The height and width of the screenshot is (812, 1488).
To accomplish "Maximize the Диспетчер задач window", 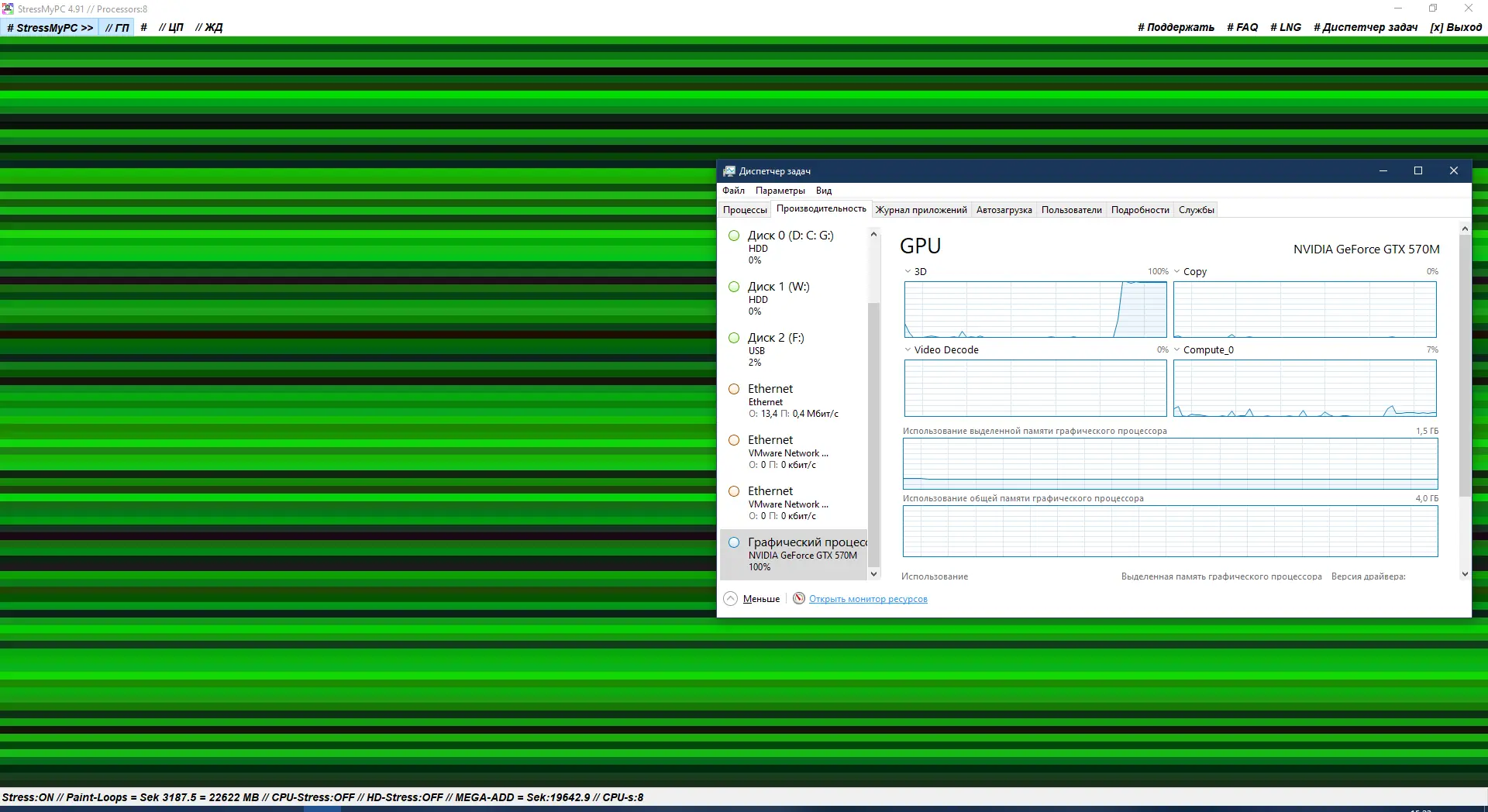I will tap(1418, 171).
